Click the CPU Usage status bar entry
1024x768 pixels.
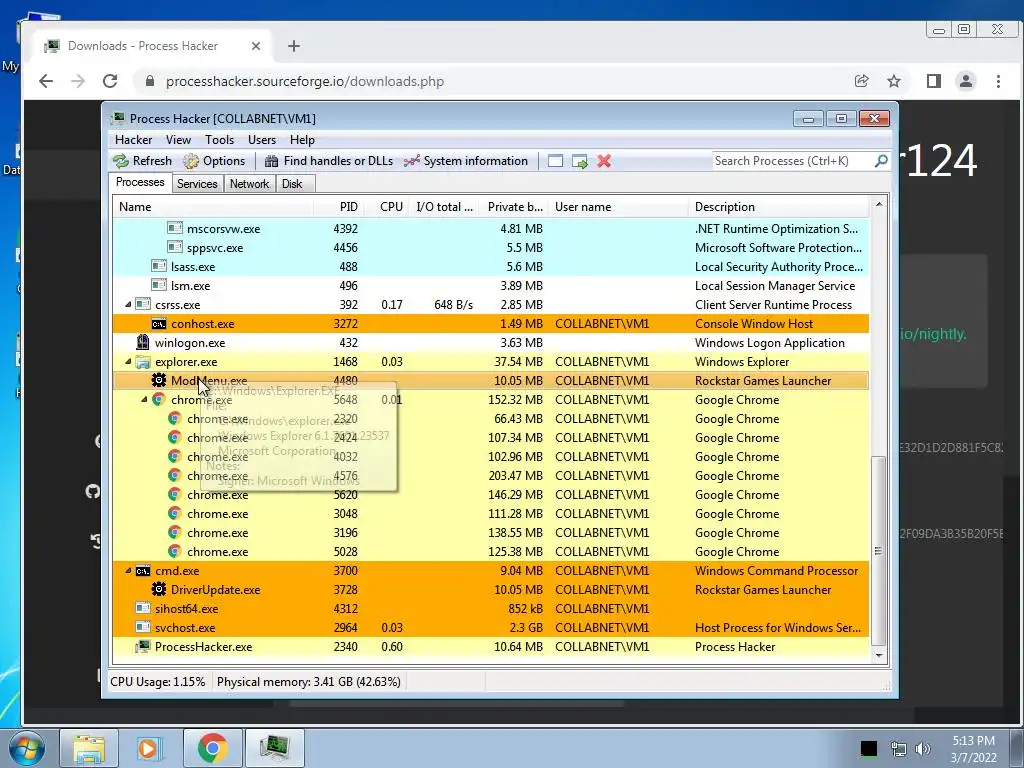coord(158,682)
